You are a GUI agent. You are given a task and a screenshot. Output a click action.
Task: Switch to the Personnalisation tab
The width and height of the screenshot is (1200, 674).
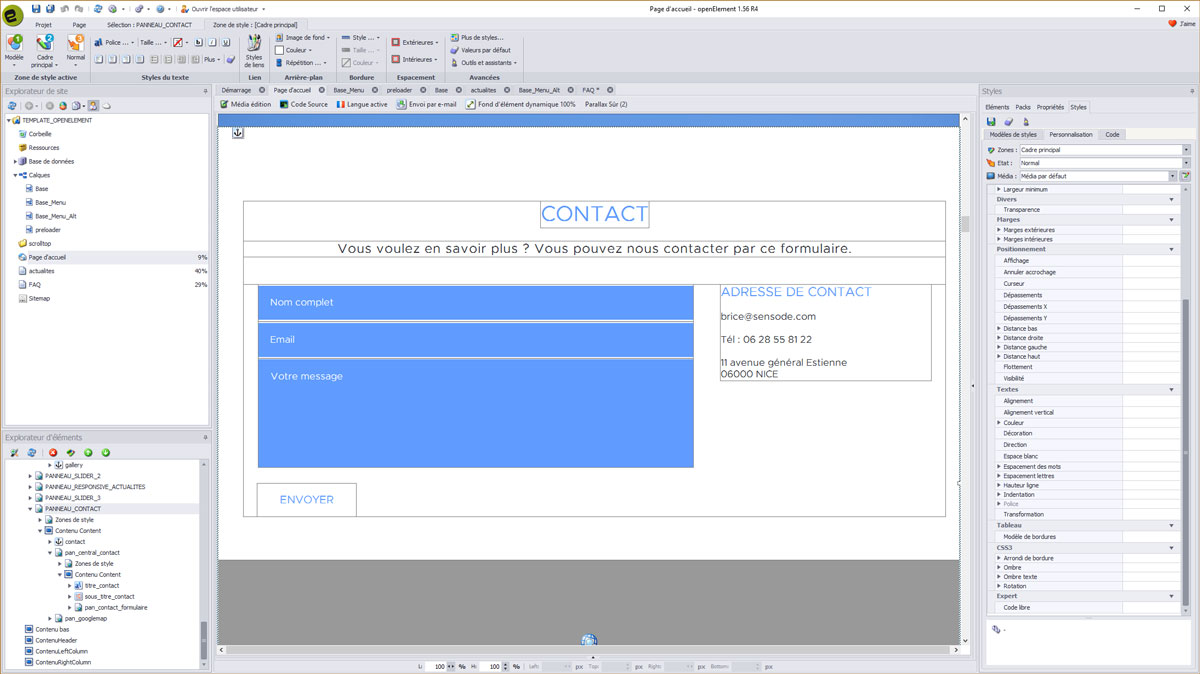click(x=1070, y=134)
